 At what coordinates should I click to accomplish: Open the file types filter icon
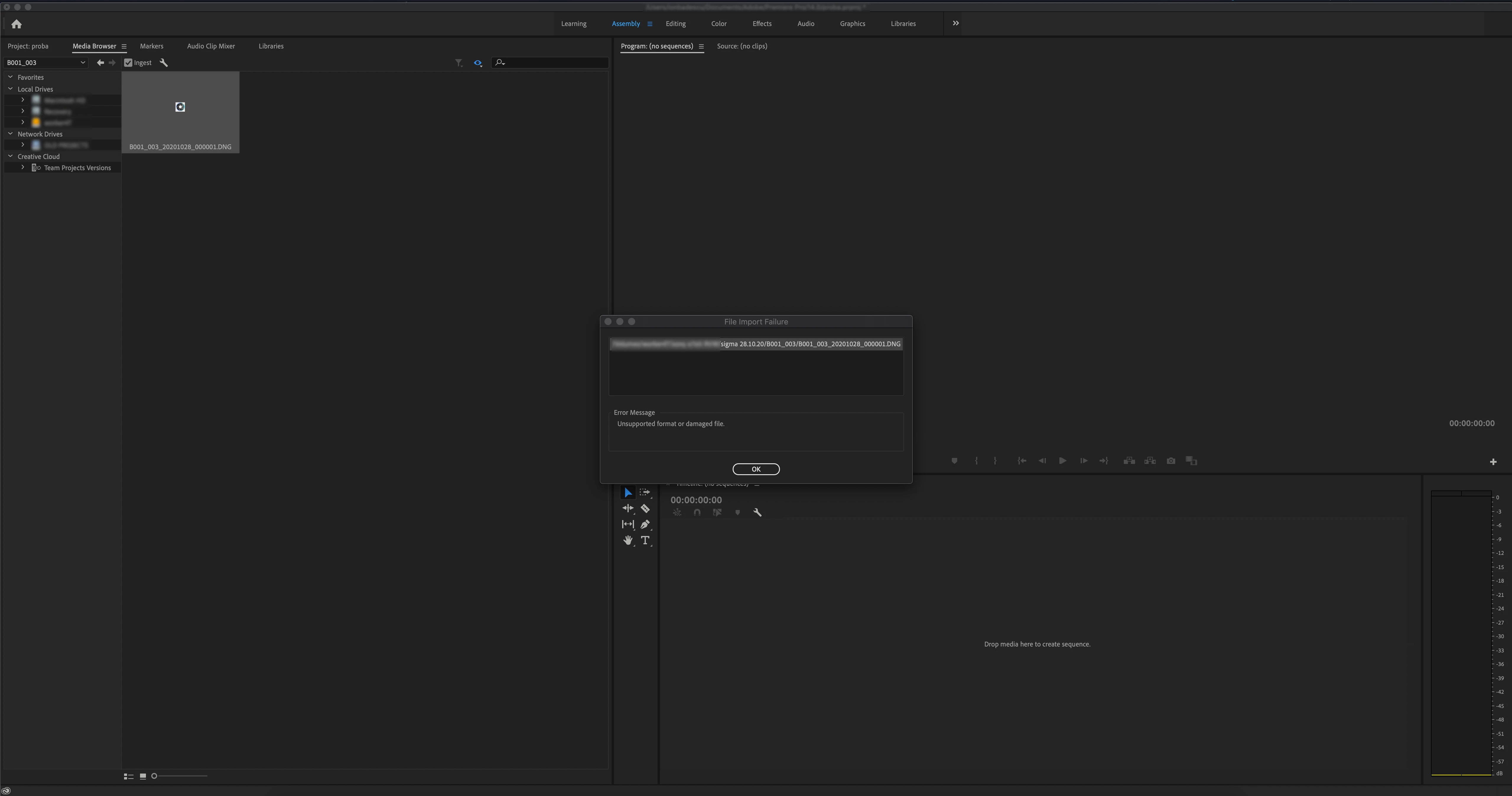click(x=459, y=63)
